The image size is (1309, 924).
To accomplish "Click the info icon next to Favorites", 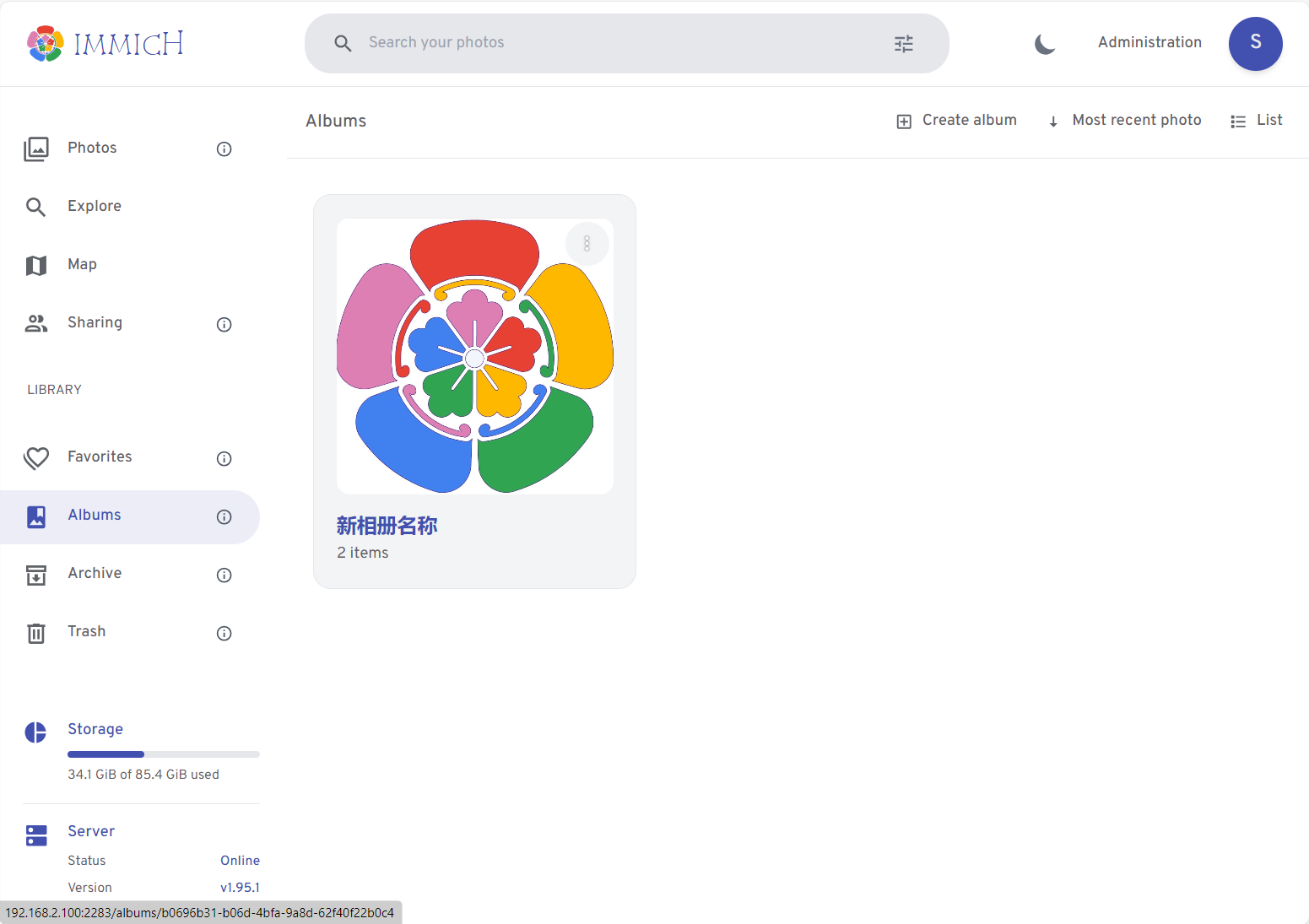I will [x=224, y=458].
